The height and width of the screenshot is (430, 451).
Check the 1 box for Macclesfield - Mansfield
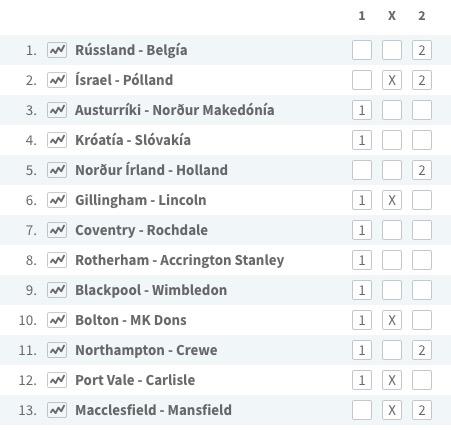click(362, 410)
